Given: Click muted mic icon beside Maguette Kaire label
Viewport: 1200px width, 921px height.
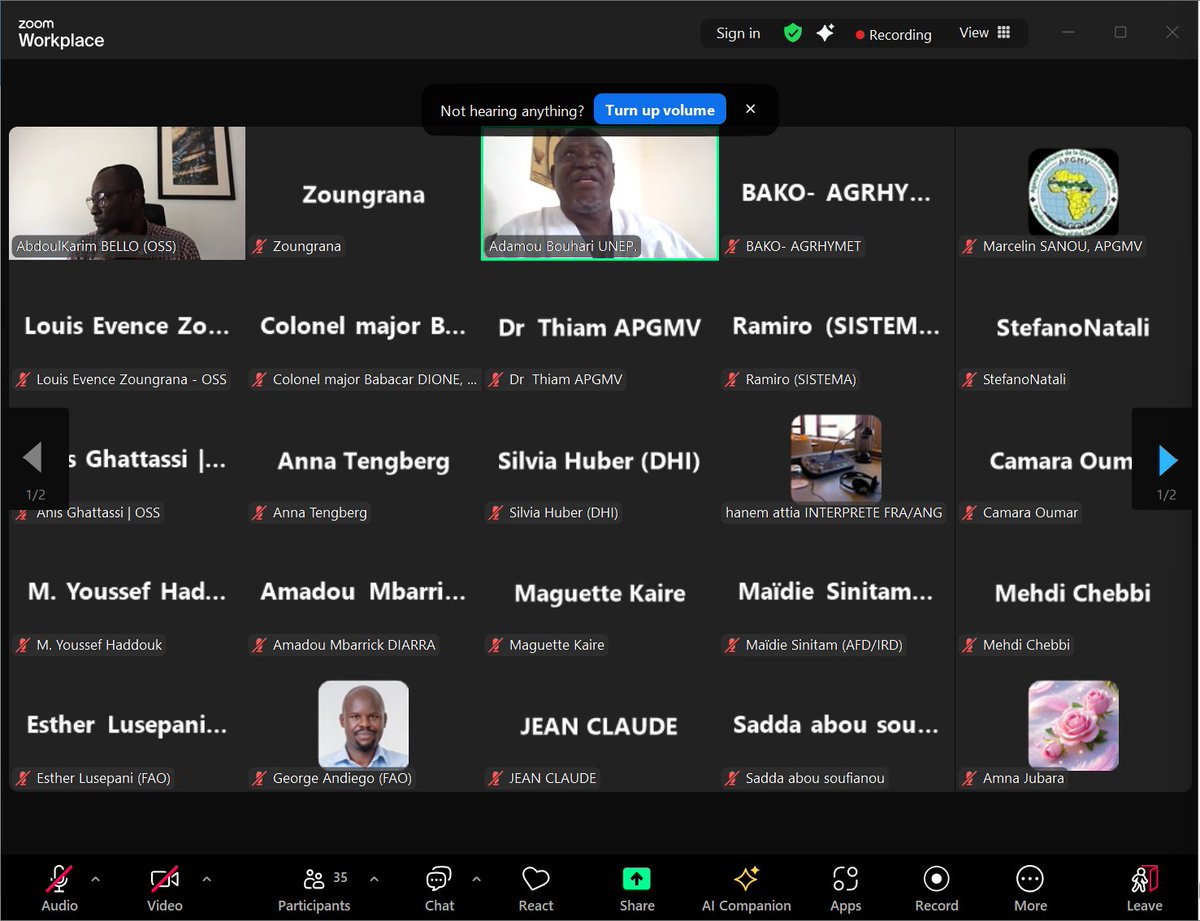Looking at the screenshot, I should click(x=496, y=645).
